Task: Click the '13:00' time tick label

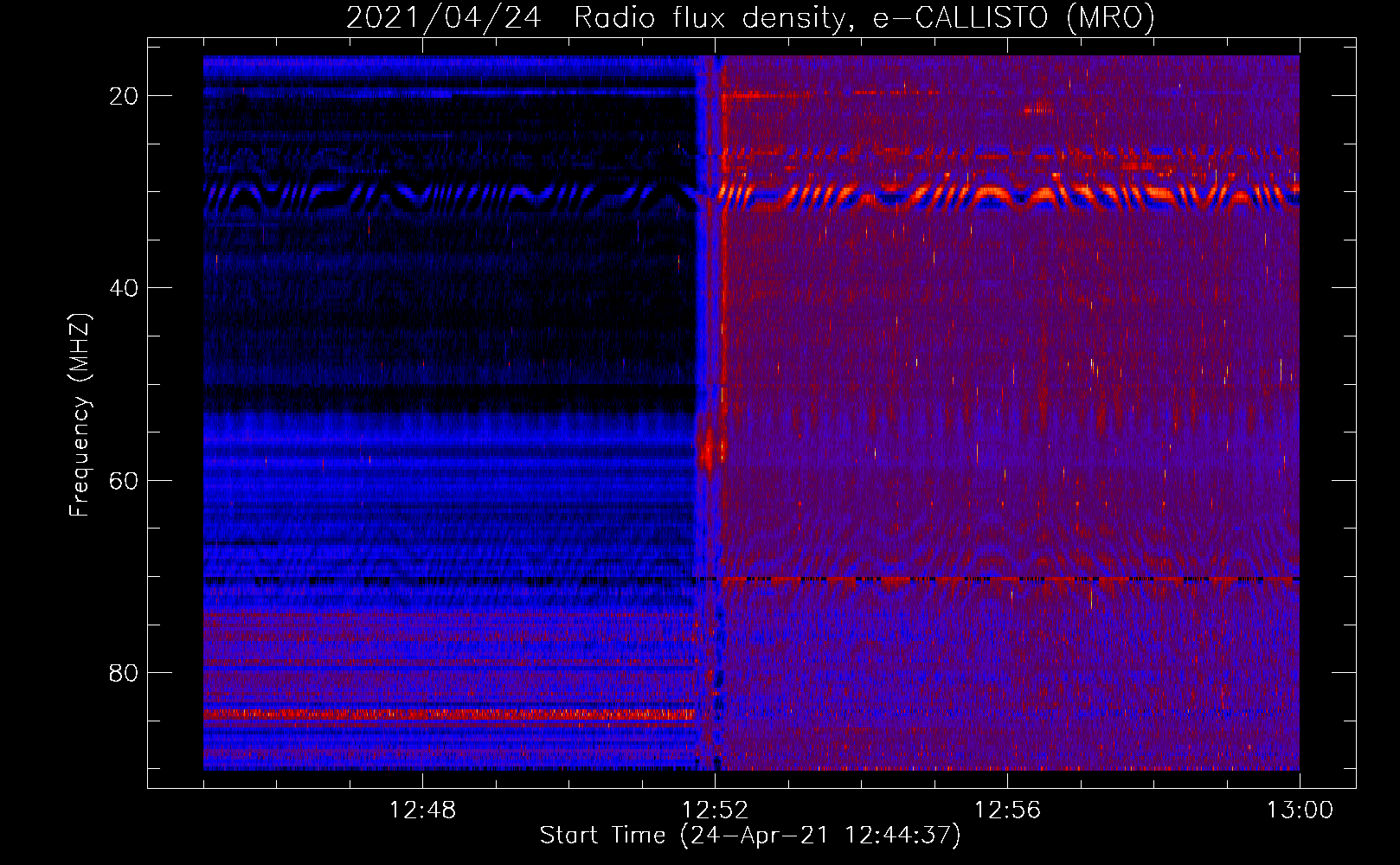Action: coord(1300,811)
